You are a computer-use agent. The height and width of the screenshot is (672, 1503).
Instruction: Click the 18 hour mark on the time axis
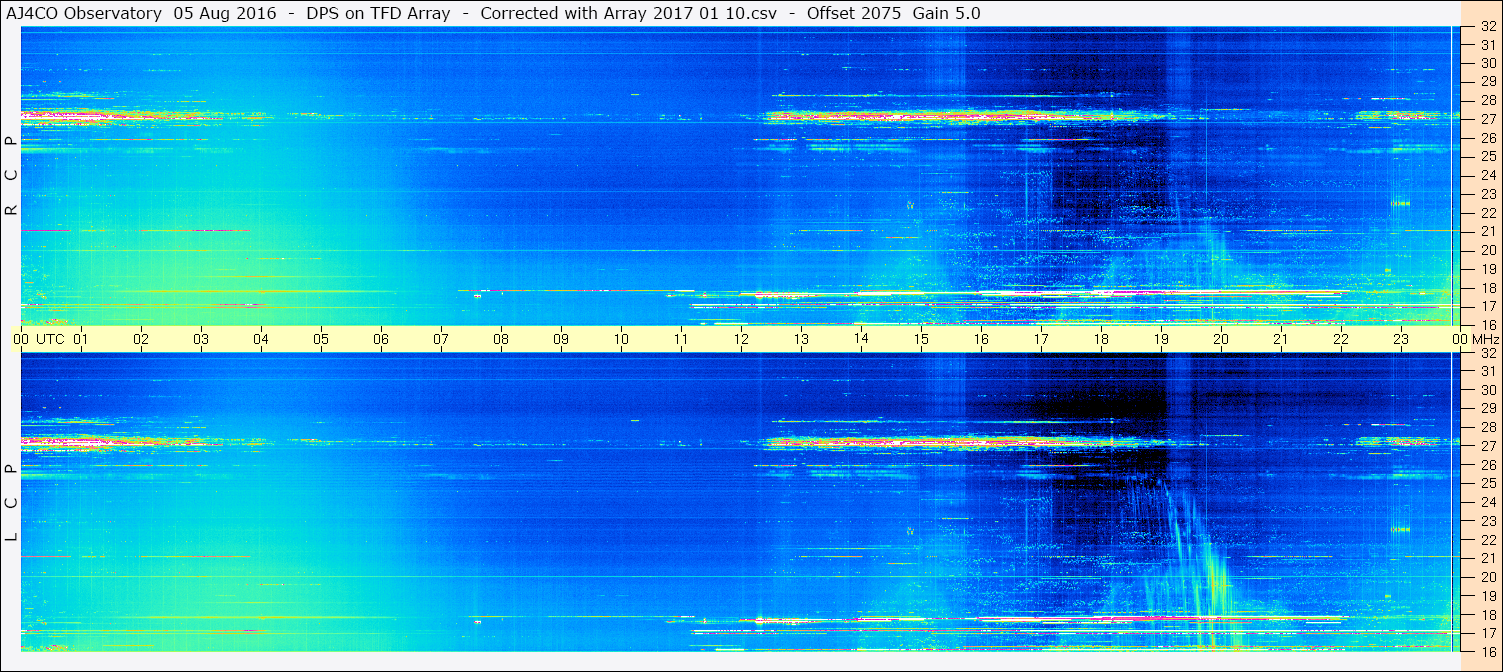tap(1101, 339)
